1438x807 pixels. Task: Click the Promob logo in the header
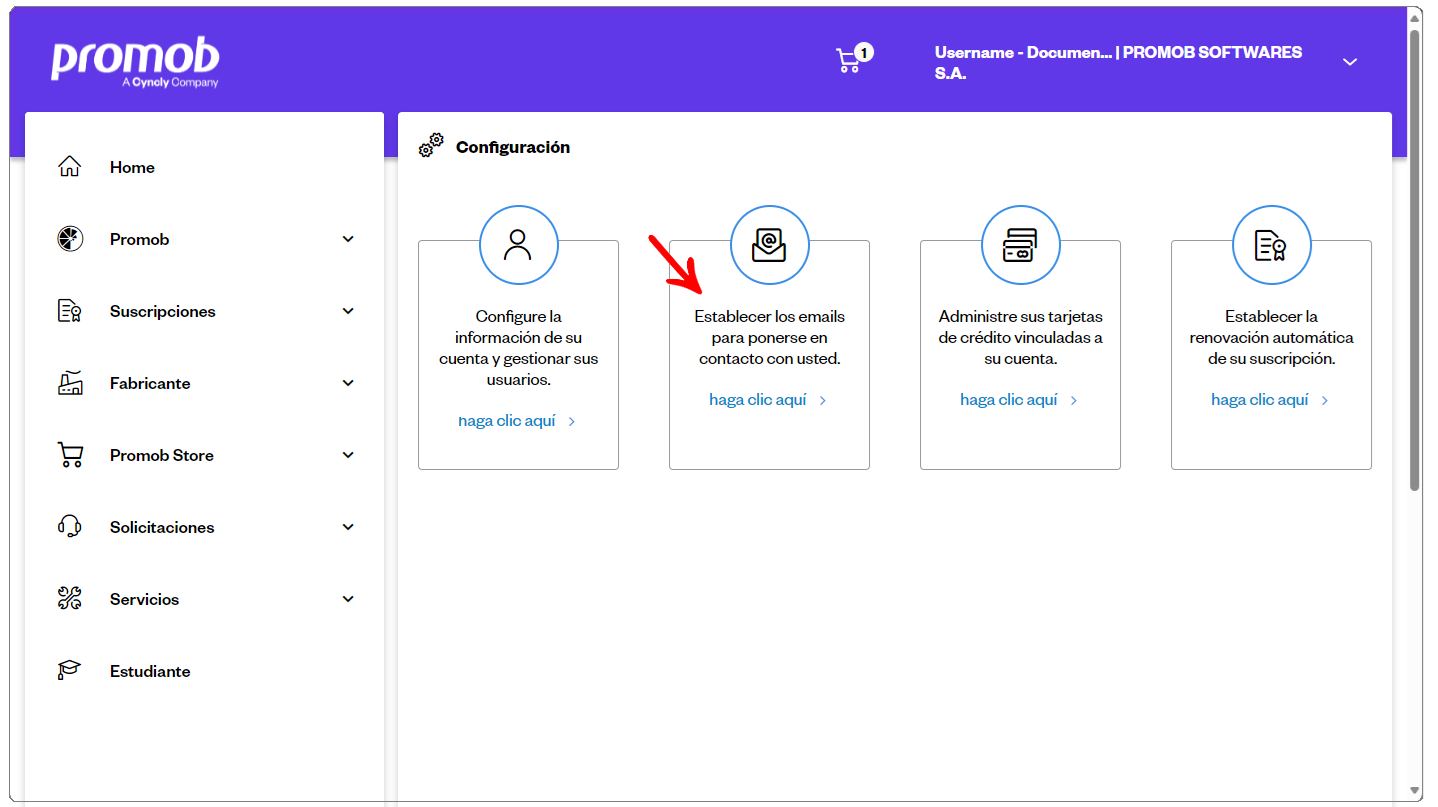(135, 63)
